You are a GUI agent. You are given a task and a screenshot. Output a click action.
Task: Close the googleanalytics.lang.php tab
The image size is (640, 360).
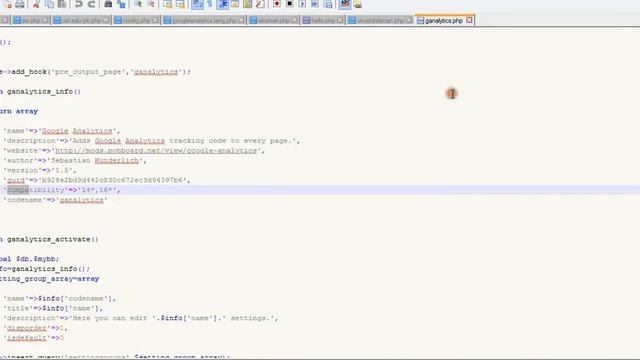[x=241, y=20]
